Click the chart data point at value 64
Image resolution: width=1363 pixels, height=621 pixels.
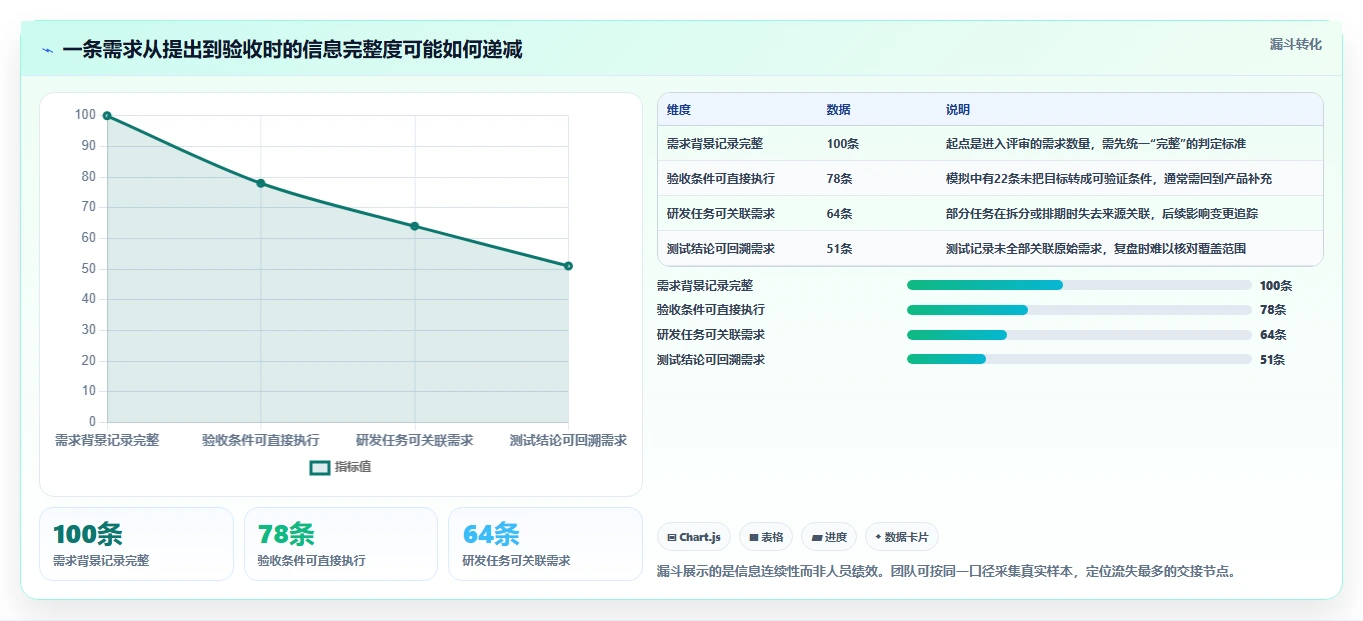415,226
